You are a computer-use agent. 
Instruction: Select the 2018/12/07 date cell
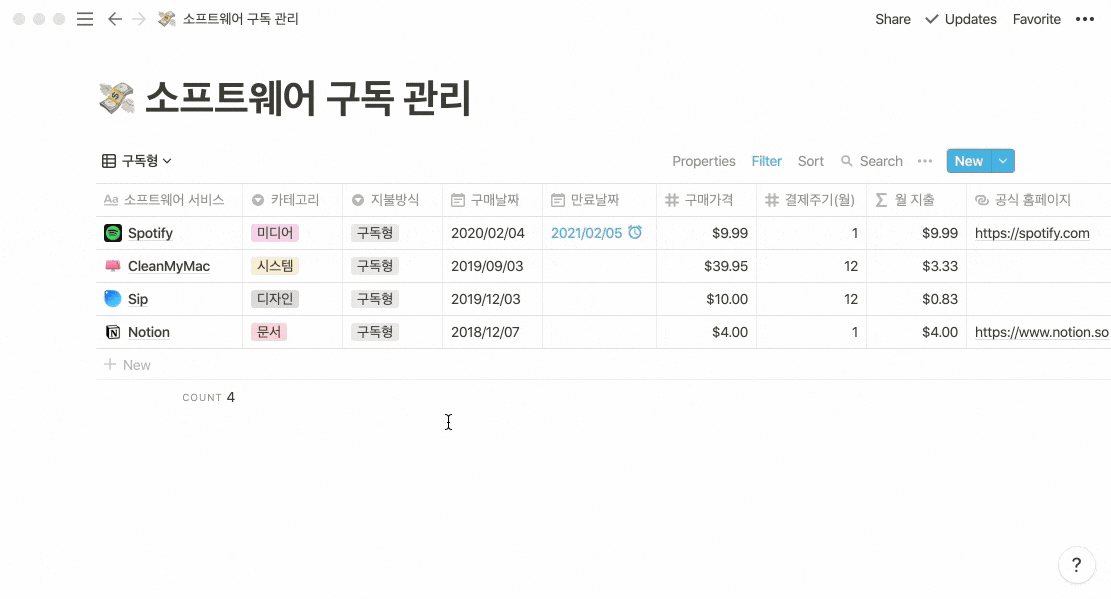tap(492, 332)
